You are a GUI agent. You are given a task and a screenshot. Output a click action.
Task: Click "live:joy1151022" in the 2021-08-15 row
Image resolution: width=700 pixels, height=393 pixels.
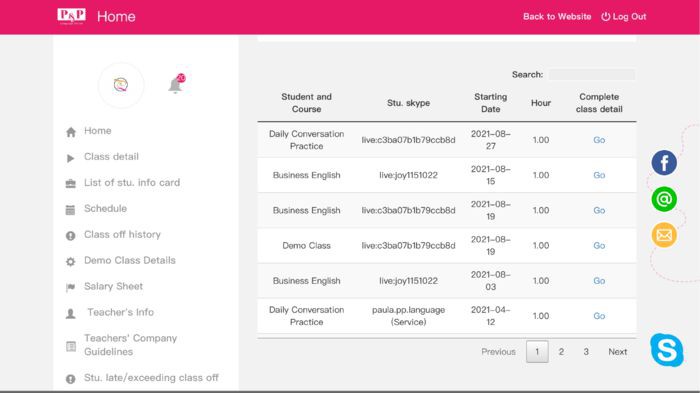click(408, 175)
